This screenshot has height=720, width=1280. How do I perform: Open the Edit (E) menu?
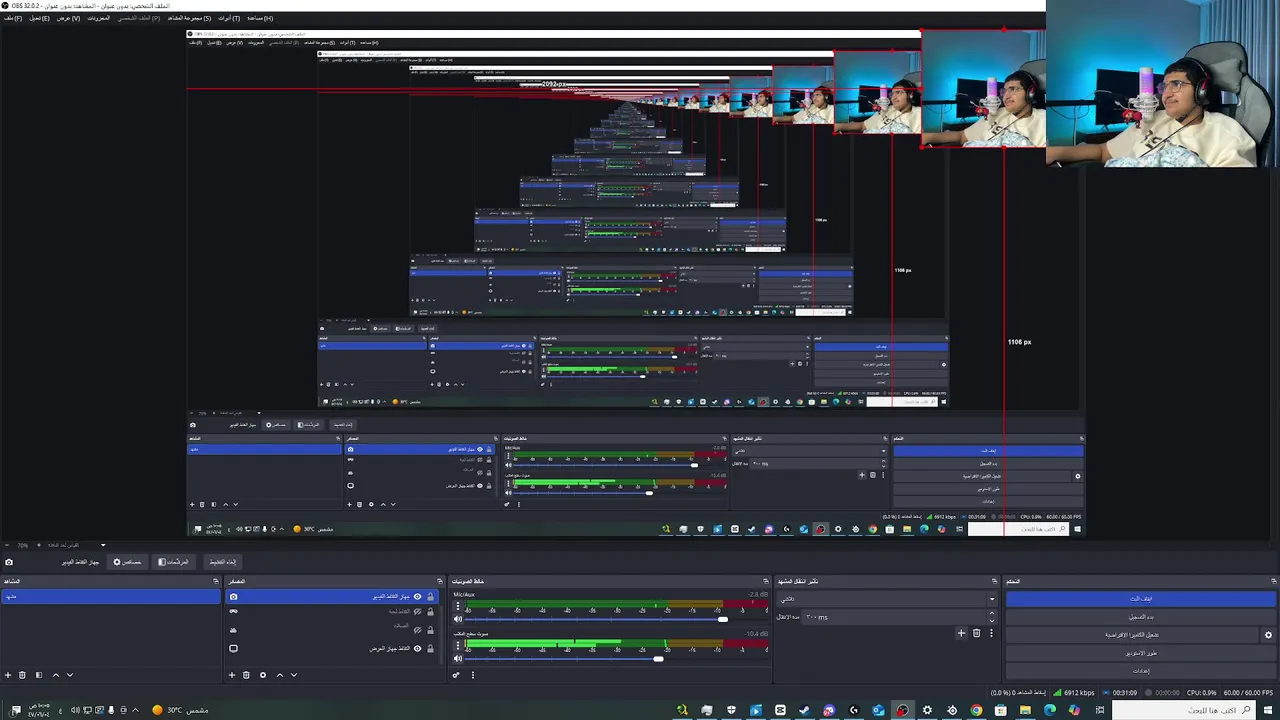(x=39, y=18)
